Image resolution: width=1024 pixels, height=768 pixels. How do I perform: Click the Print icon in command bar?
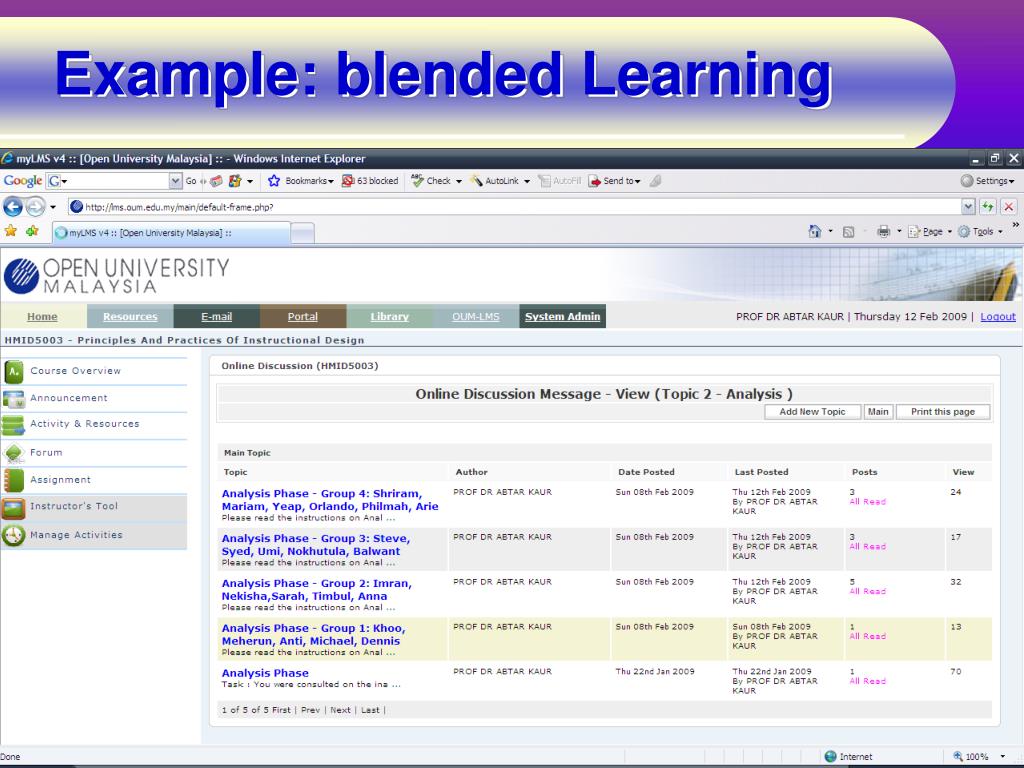click(884, 231)
